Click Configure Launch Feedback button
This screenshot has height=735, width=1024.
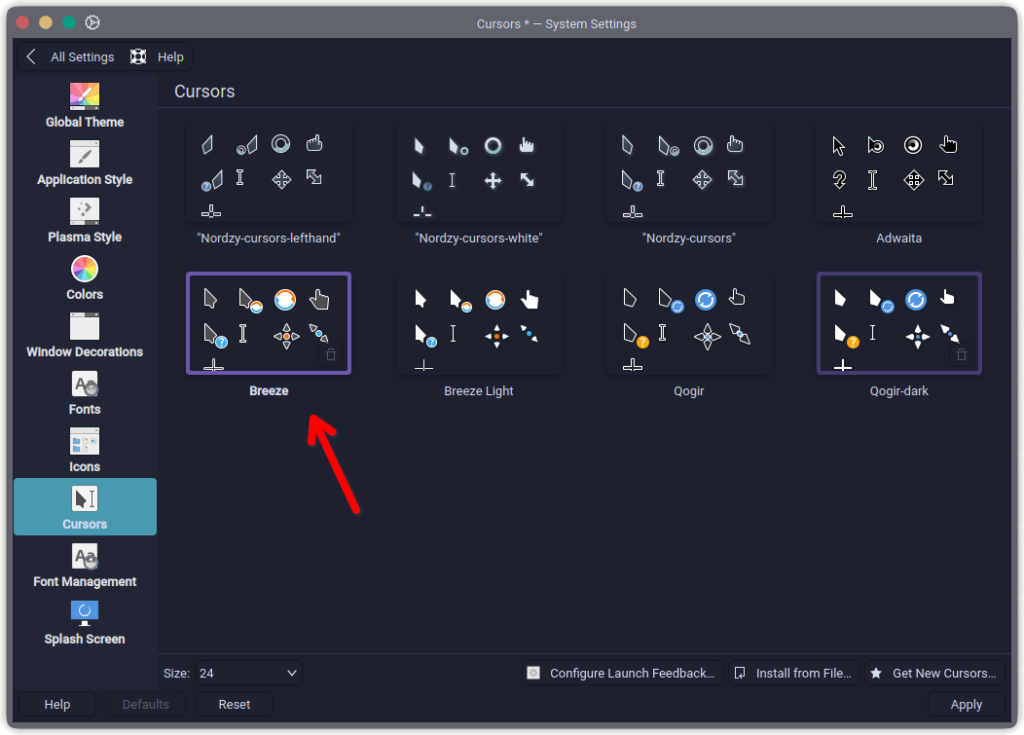622,673
